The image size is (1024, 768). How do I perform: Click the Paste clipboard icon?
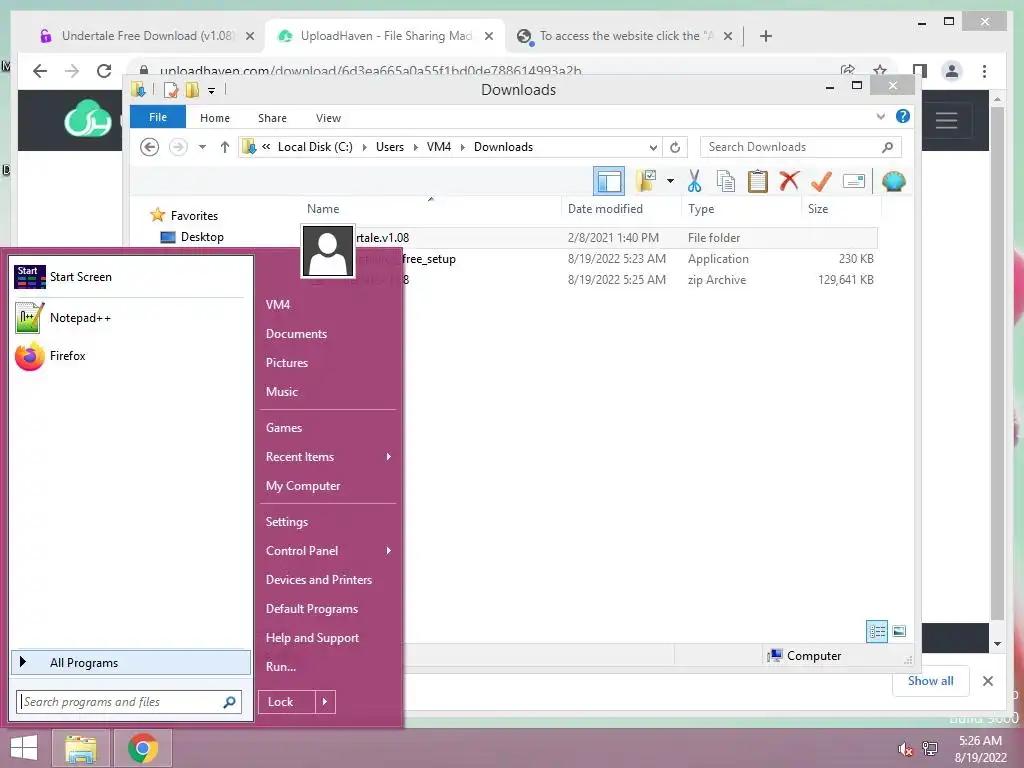click(757, 181)
